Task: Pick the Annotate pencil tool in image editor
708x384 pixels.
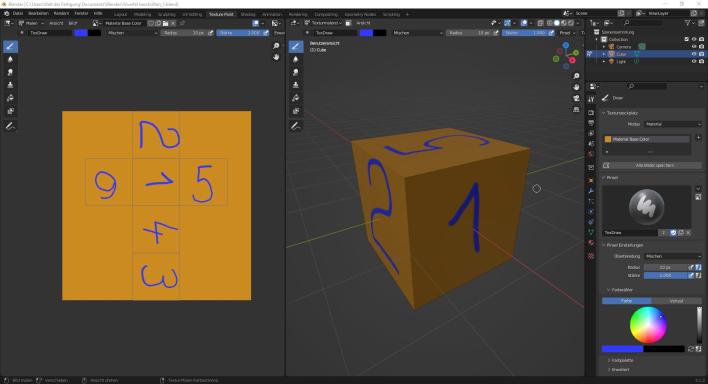Action: pos(10,126)
